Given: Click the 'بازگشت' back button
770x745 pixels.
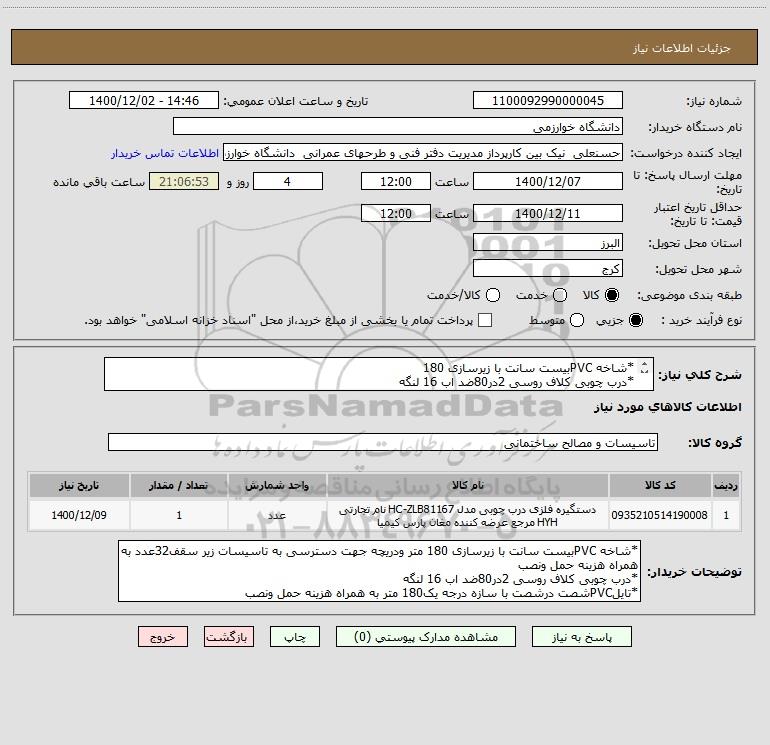Looking at the screenshot, I should (x=229, y=637).
